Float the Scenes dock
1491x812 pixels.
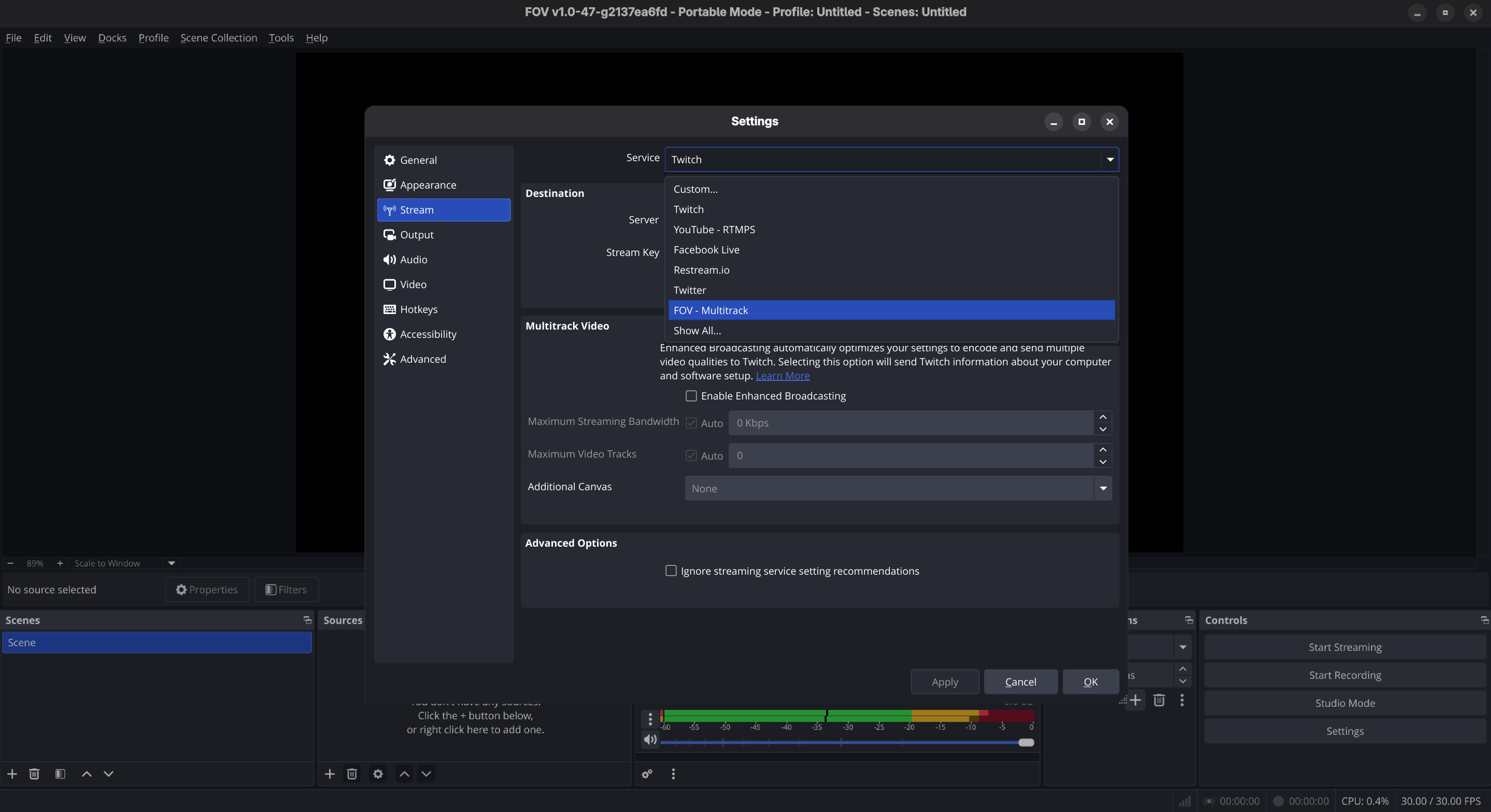307,620
